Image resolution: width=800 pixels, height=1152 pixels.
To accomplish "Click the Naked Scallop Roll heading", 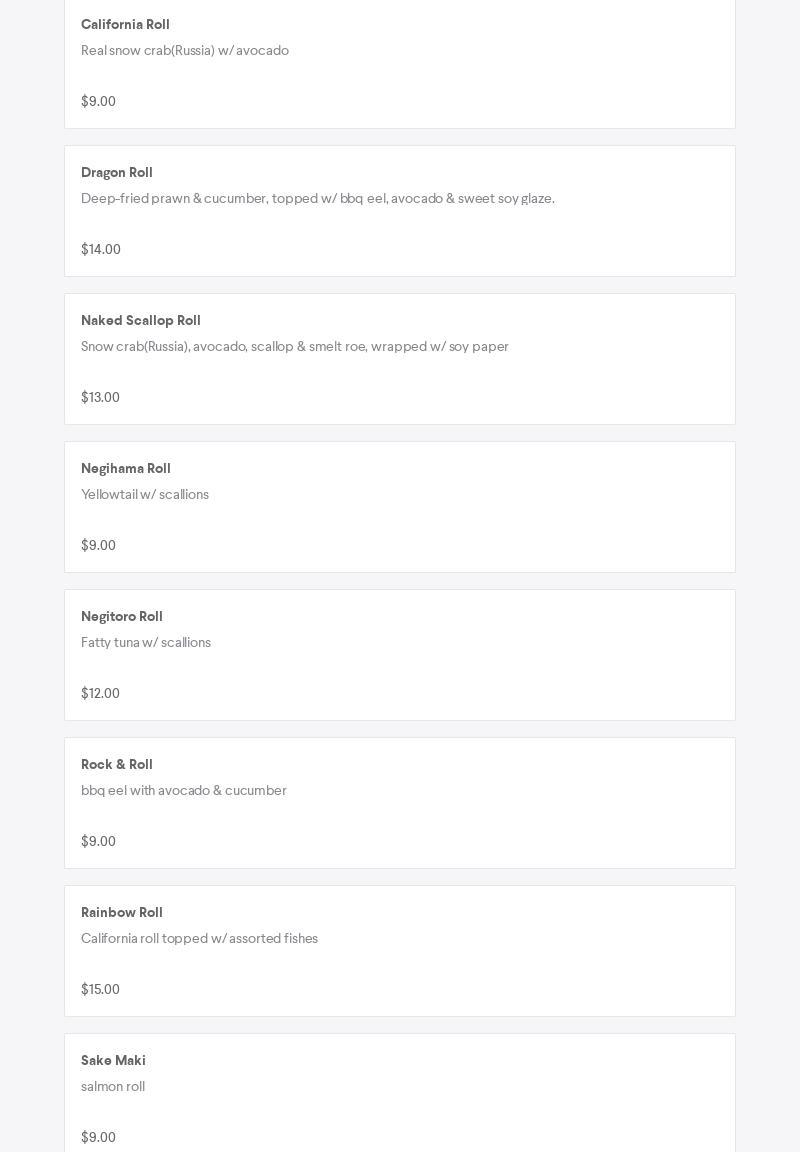I will [x=141, y=321].
